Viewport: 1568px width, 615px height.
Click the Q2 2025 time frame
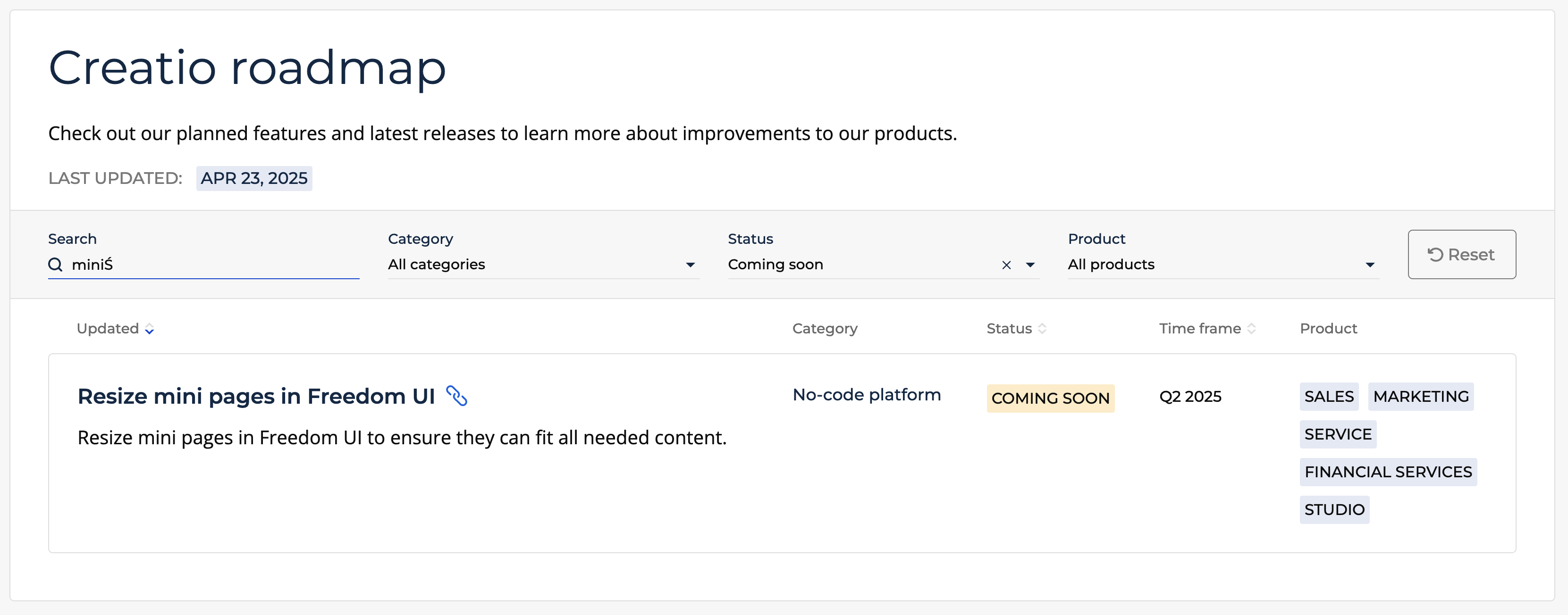tap(1190, 397)
